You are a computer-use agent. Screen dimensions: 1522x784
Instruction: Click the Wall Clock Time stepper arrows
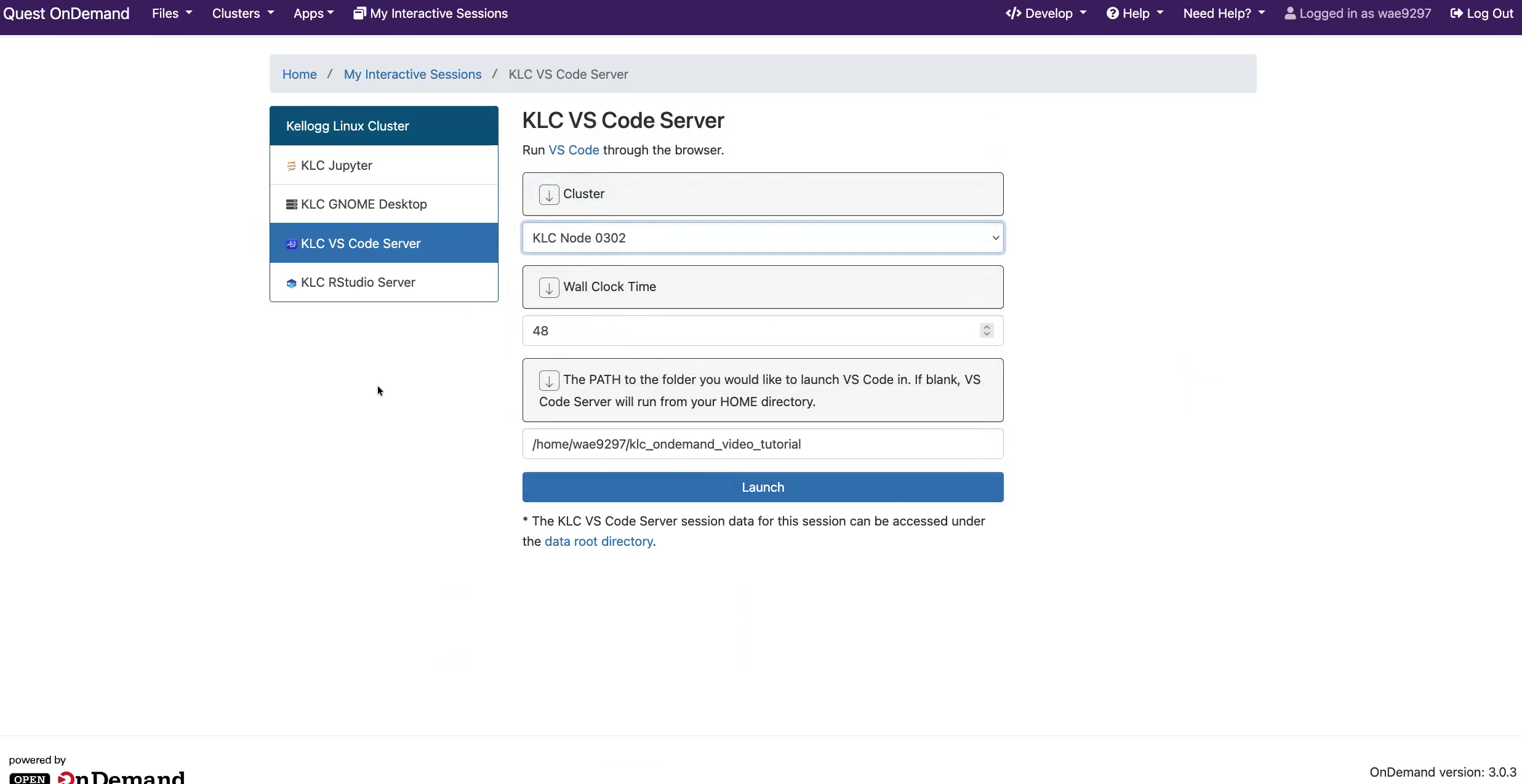(987, 331)
